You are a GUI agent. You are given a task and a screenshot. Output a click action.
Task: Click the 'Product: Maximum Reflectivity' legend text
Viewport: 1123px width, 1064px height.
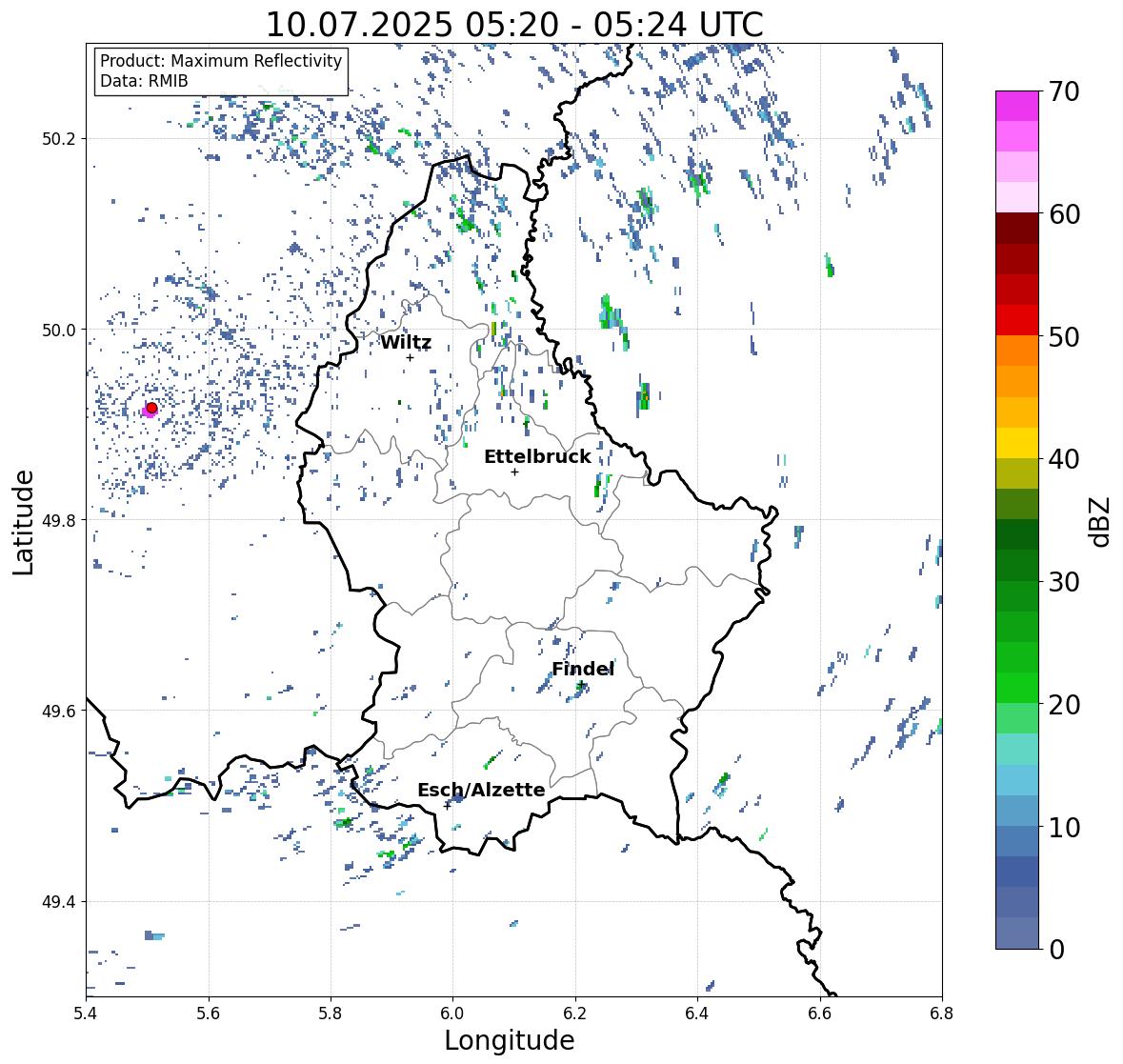tap(221, 61)
